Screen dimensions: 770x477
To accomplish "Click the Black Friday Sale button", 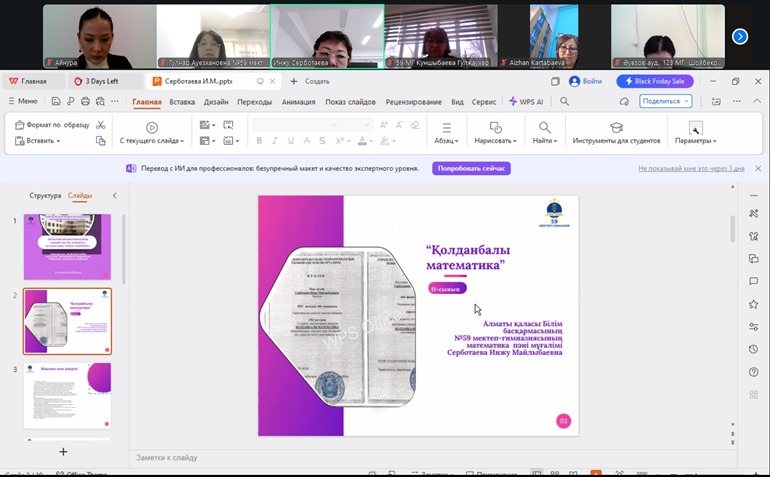I will (655, 81).
